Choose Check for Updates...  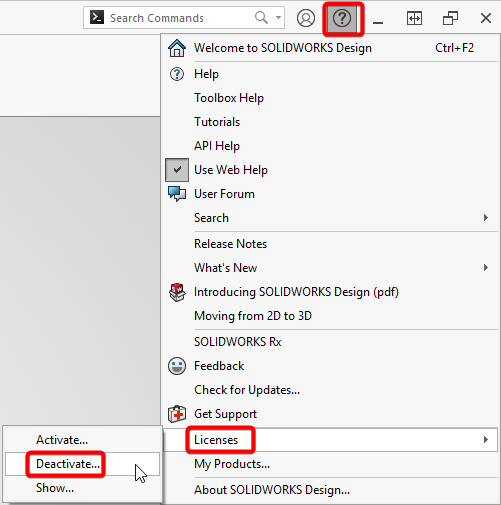[x=247, y=390]
